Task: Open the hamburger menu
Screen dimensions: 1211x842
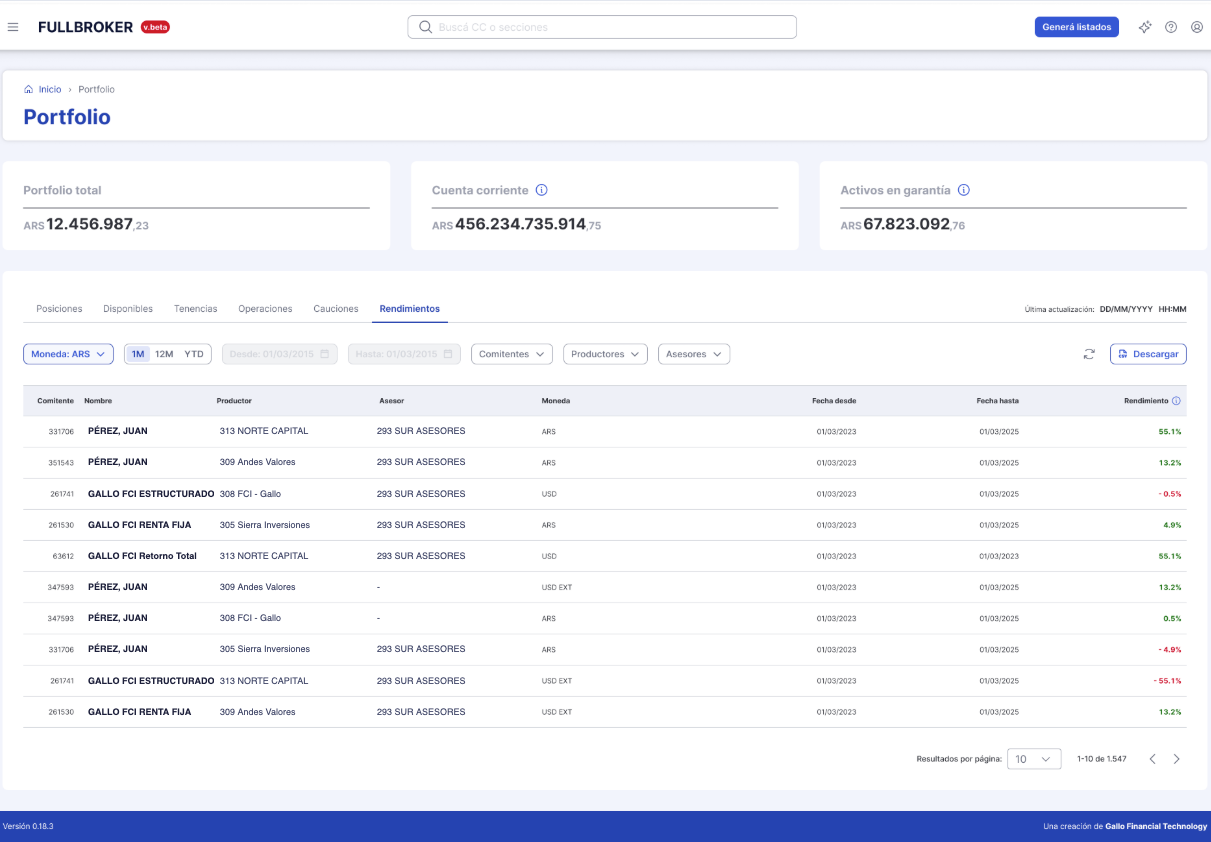Action: [x=13, y=27]
